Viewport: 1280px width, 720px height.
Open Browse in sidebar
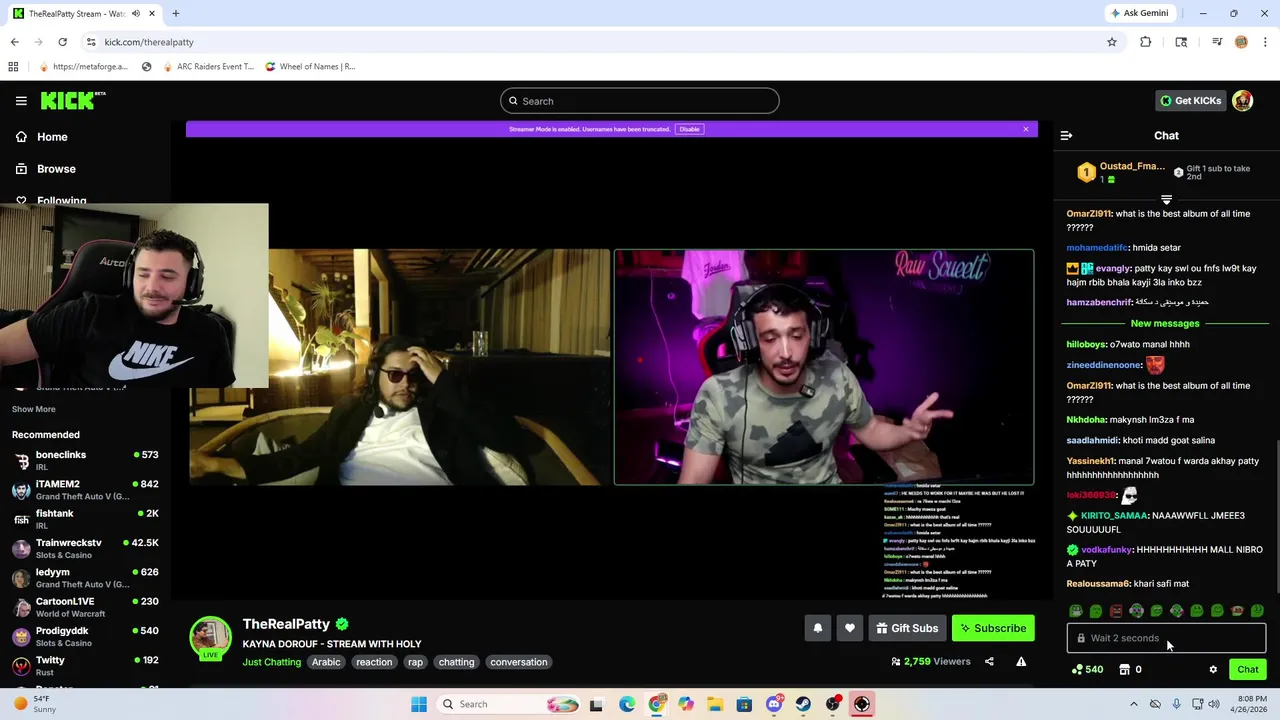(x=56, y=169)
